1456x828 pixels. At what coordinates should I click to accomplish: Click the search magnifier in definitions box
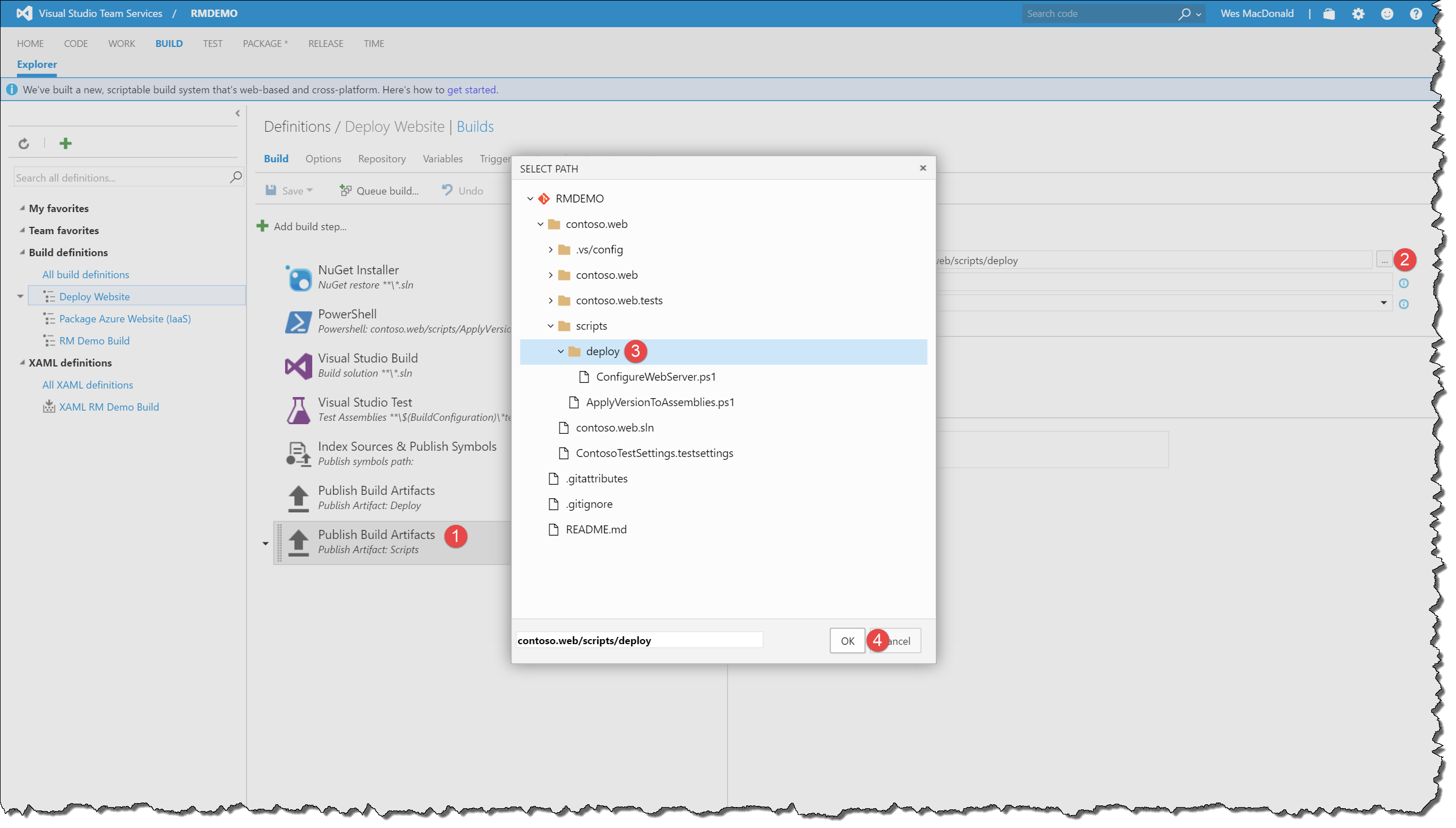click(235, 178)
